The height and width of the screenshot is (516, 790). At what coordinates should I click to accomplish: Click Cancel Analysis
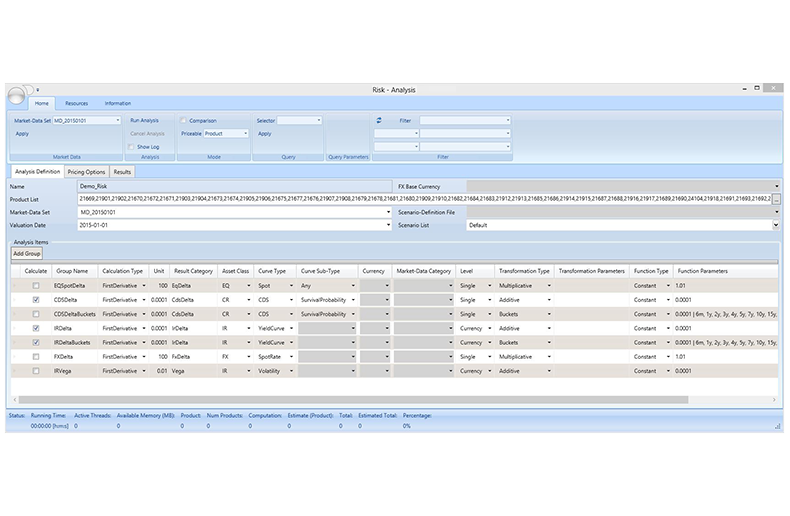147,134
